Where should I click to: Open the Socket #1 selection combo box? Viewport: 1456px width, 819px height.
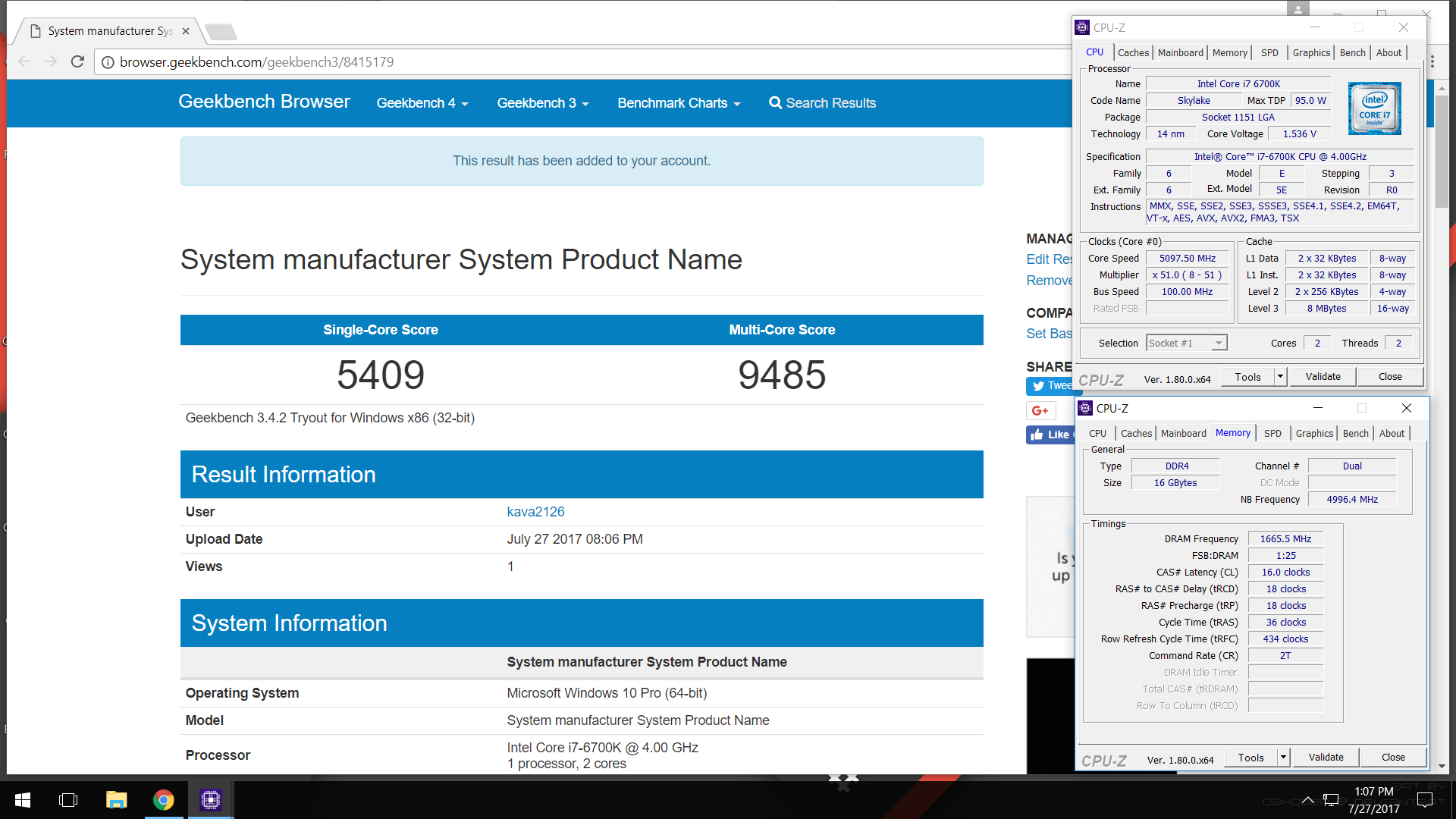click(x=1187, y=343)
